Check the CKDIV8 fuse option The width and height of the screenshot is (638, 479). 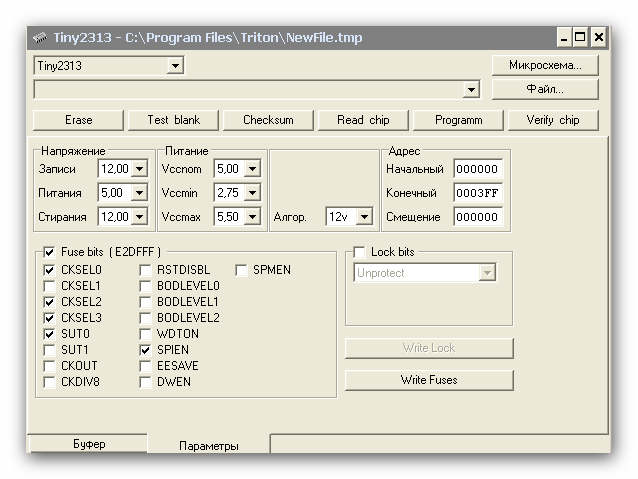(x=50, y=382)
